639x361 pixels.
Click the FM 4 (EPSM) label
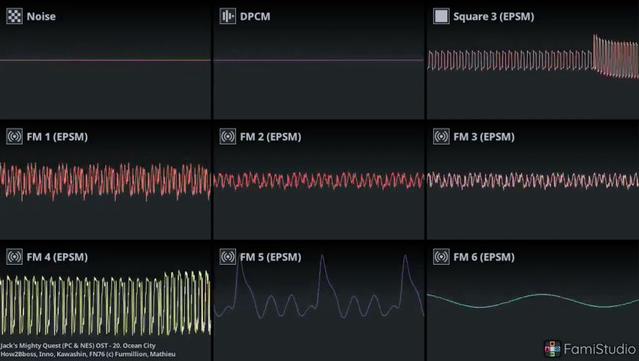pyautogui.click(x=57, y=257)
